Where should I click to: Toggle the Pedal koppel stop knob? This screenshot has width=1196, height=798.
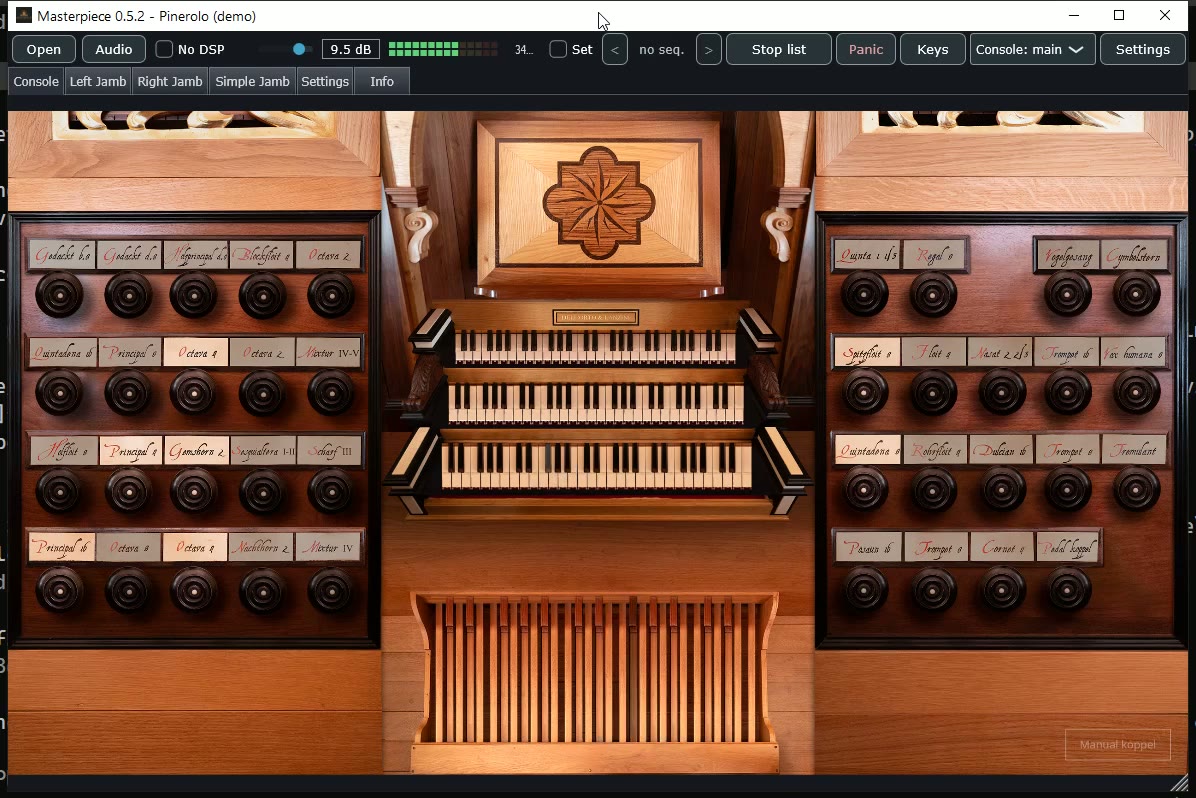tap(1068, 590)
